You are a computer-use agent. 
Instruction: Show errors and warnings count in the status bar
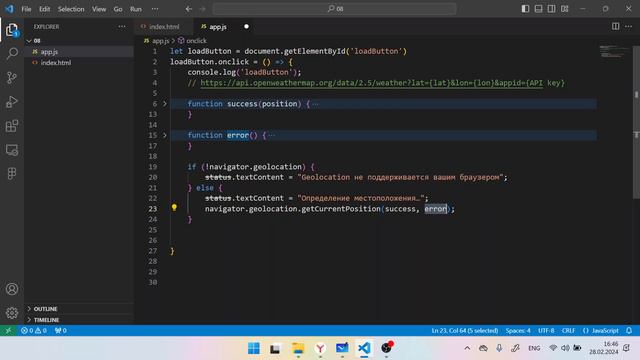[34, 330]
